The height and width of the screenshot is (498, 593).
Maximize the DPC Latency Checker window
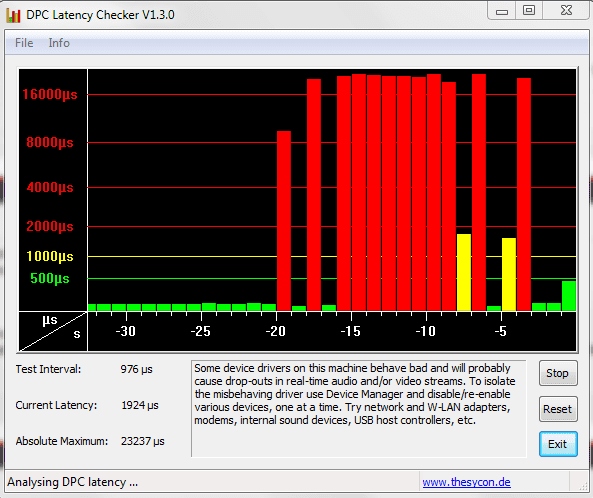[x=529, y=11]
